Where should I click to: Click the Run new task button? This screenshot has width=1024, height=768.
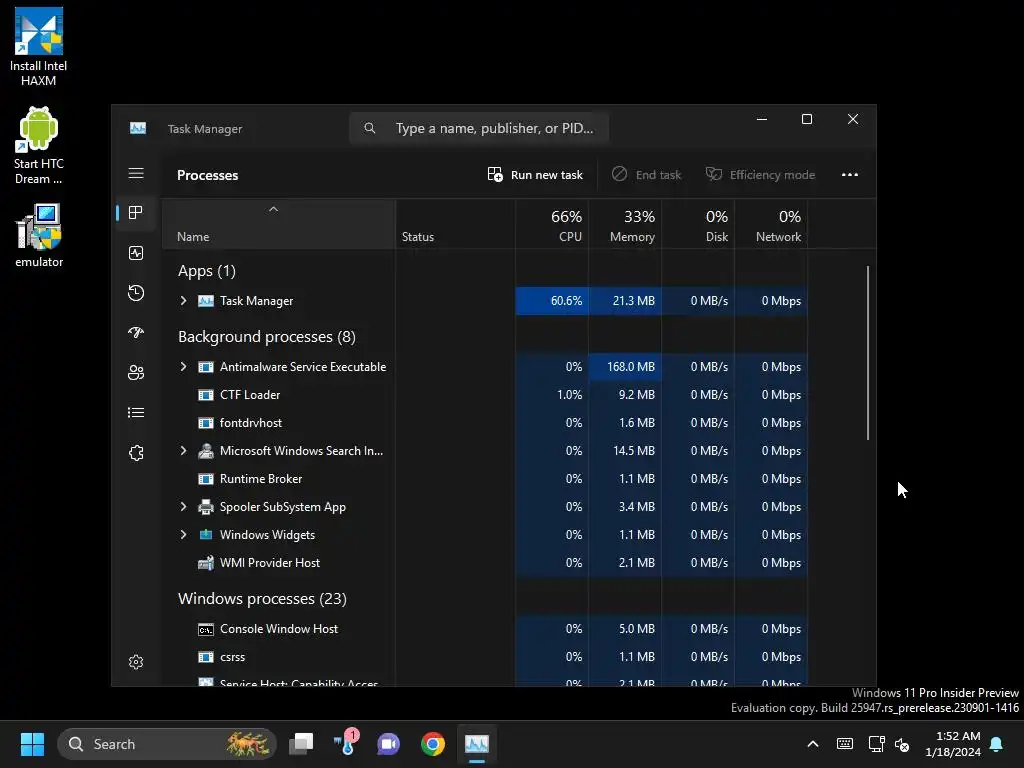tap(535, 174)
